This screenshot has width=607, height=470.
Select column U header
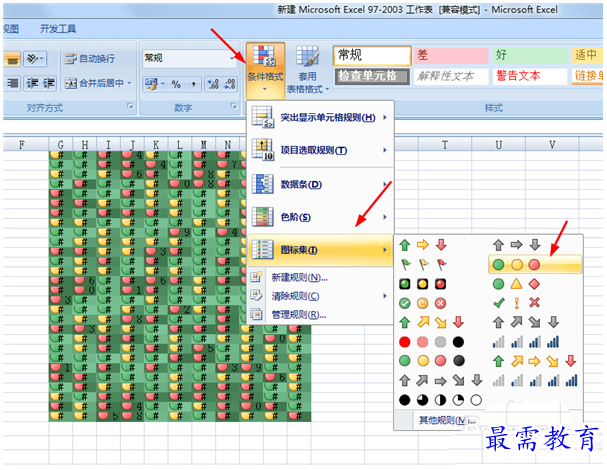point(499,145)
